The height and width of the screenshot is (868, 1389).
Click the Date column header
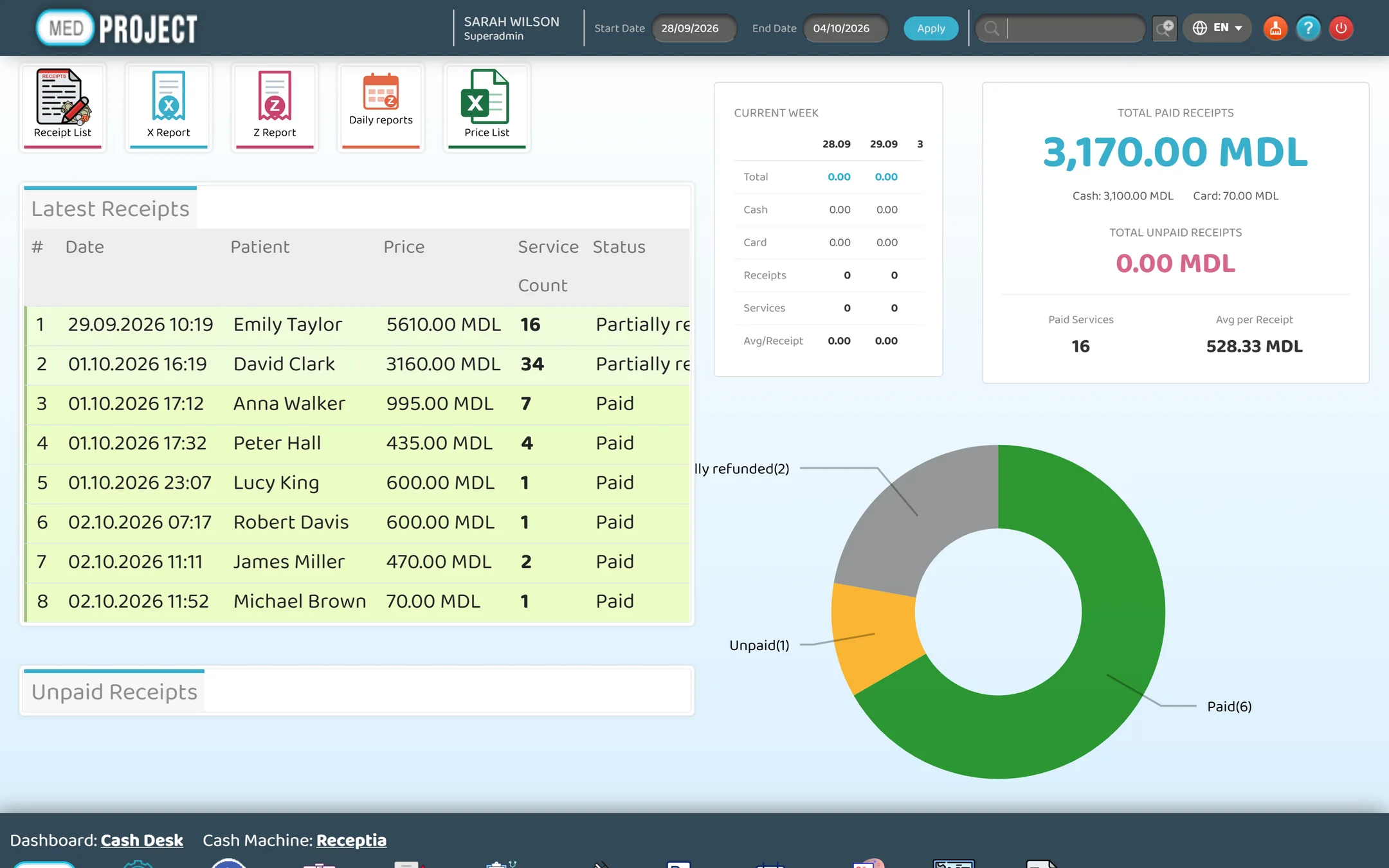(x=85, y=247)
